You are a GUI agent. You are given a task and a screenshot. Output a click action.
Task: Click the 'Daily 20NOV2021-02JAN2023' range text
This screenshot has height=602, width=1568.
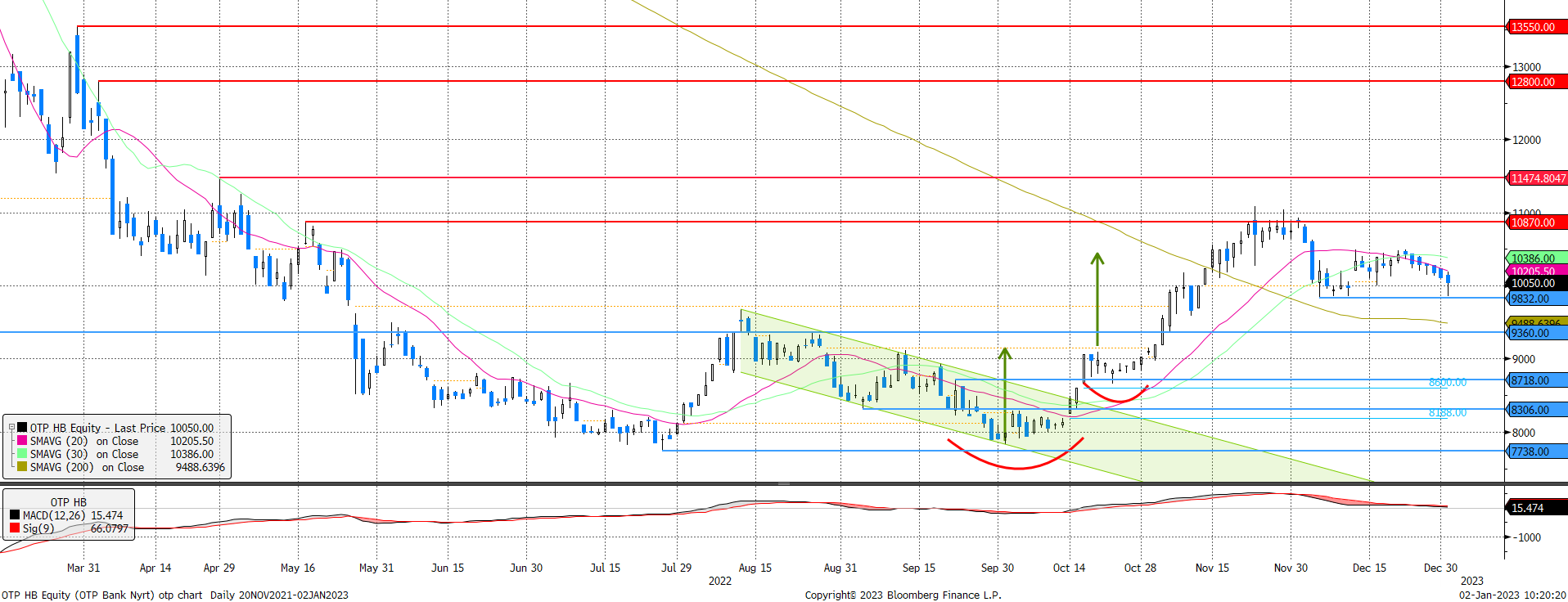[x=279, y=595]
